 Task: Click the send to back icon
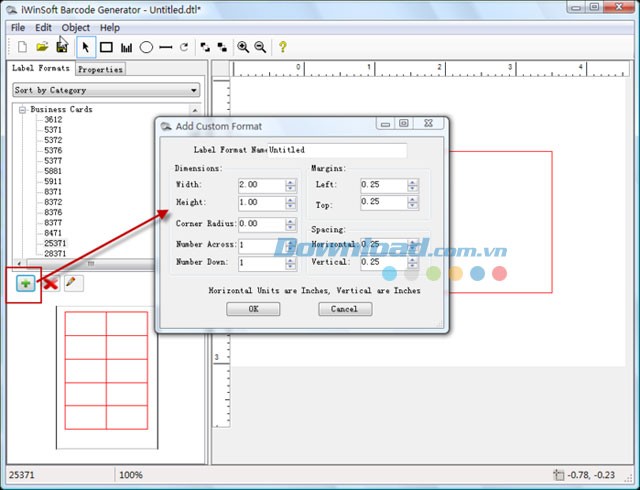[222, 47]
